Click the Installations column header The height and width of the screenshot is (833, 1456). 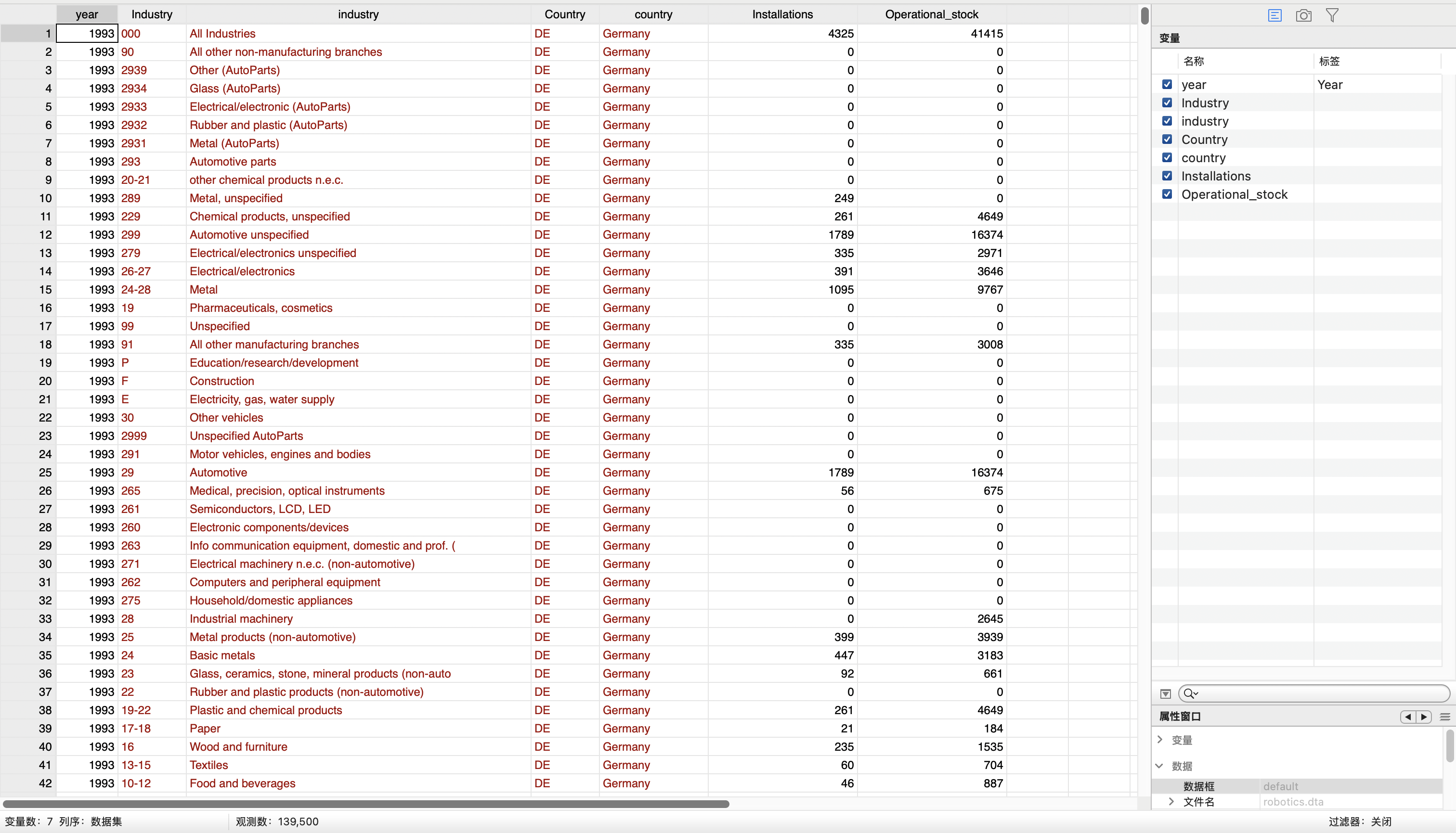click(782, 14)
